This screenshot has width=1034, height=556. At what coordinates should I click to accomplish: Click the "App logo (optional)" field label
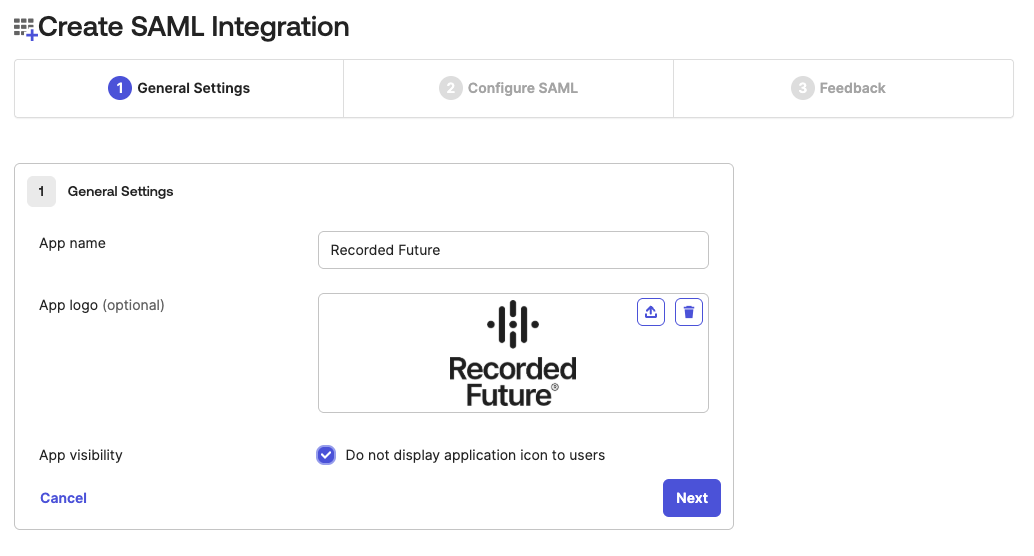tap(101, 305)
